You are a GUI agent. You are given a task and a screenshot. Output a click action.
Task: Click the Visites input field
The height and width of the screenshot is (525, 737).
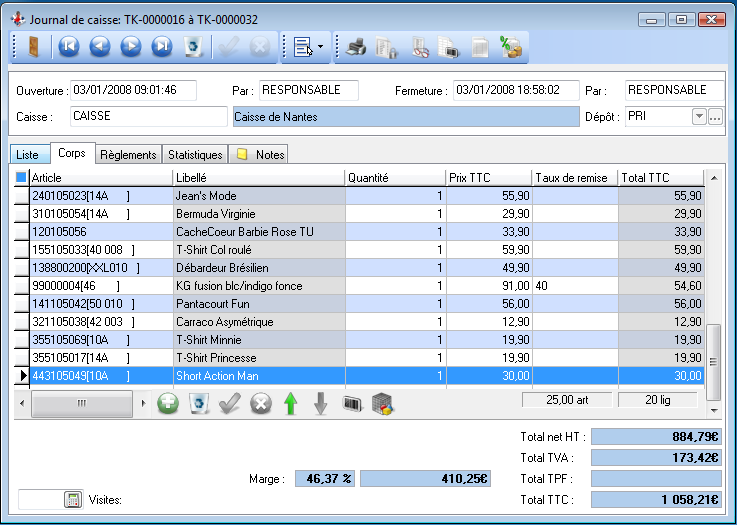pyautogui.click(x=41, y=500)
